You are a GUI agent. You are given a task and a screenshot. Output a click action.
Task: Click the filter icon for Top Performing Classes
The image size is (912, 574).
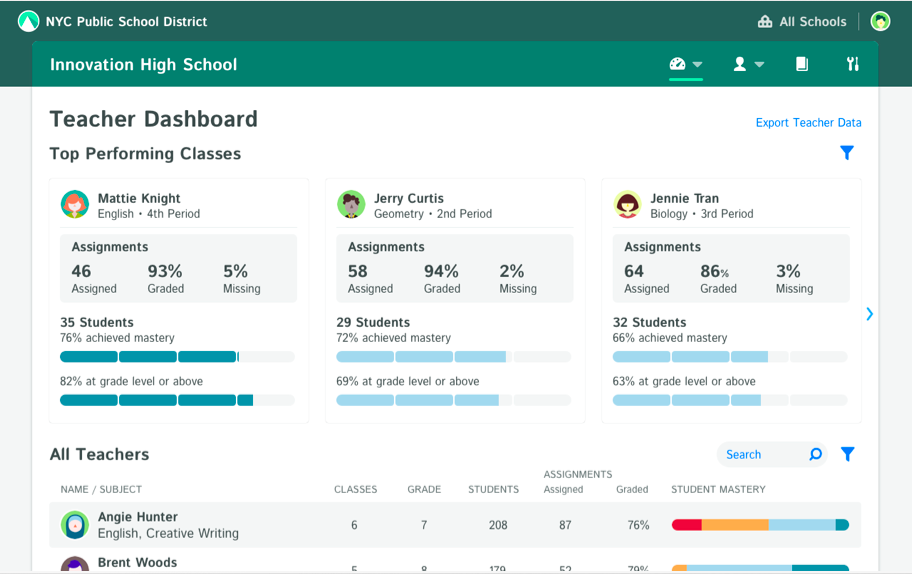[x=847, y=153]
